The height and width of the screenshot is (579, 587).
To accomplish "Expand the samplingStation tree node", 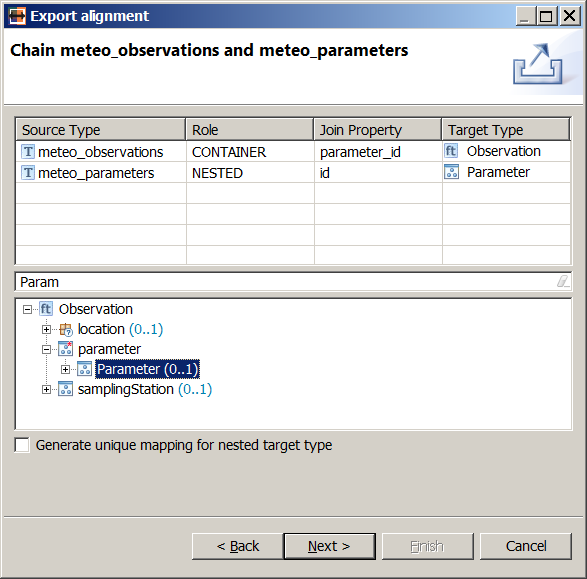I will pyautogui.click(x=46, y=390).
